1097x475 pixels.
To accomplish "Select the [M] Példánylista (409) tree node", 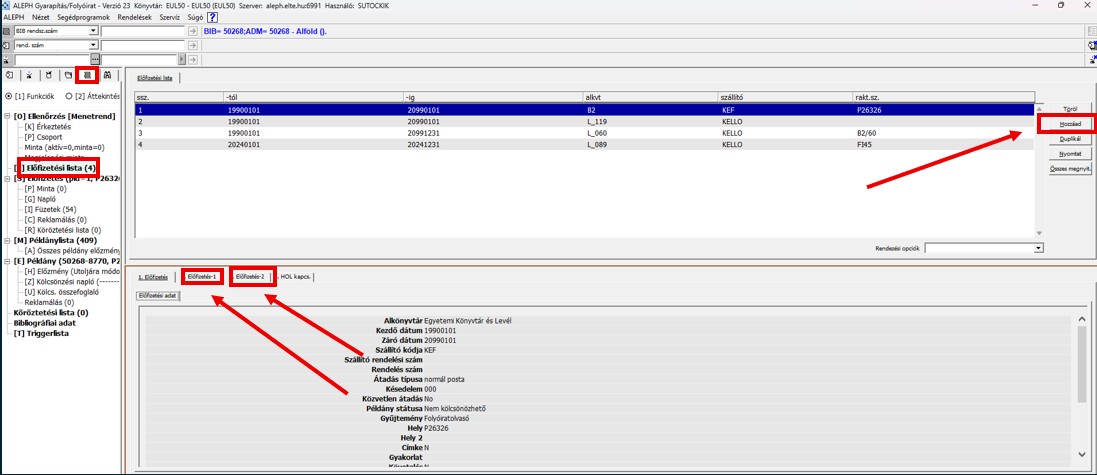I will tap(55, 241).
